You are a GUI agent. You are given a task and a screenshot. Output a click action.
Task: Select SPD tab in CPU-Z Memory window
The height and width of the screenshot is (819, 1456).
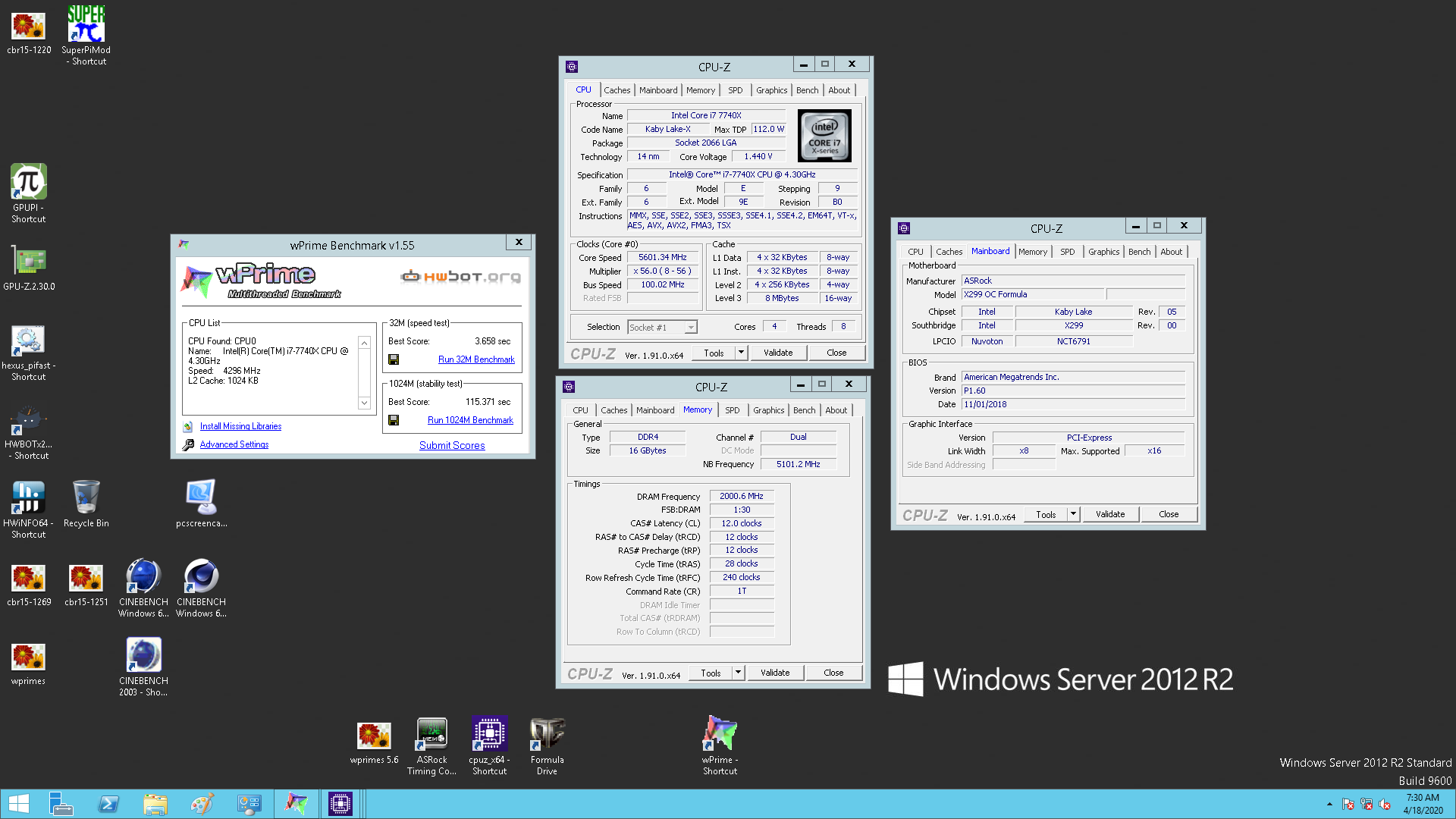pyautogui.click(x=732, y=410)
